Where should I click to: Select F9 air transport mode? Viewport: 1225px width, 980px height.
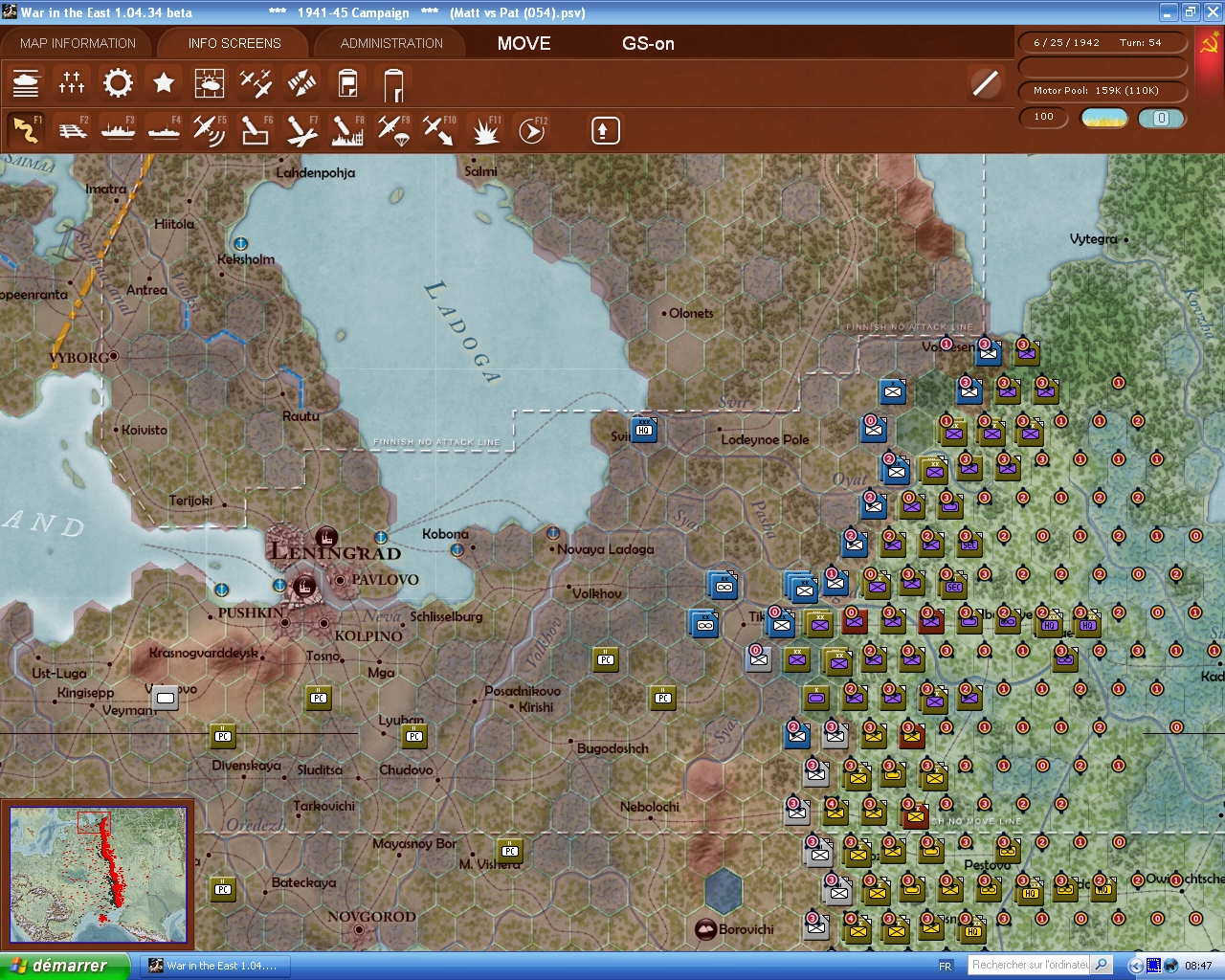point(393,129)
